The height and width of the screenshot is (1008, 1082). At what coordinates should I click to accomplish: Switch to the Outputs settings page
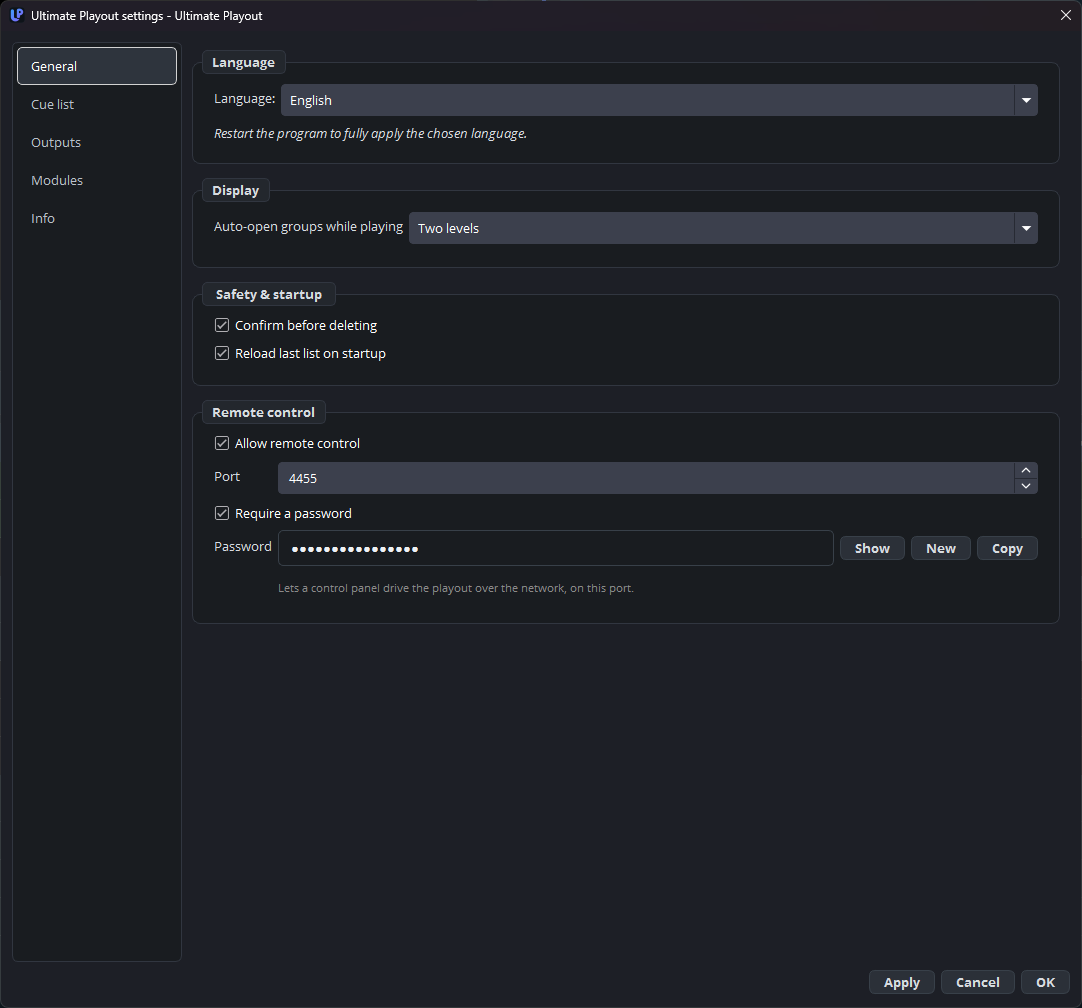(97, 142)
